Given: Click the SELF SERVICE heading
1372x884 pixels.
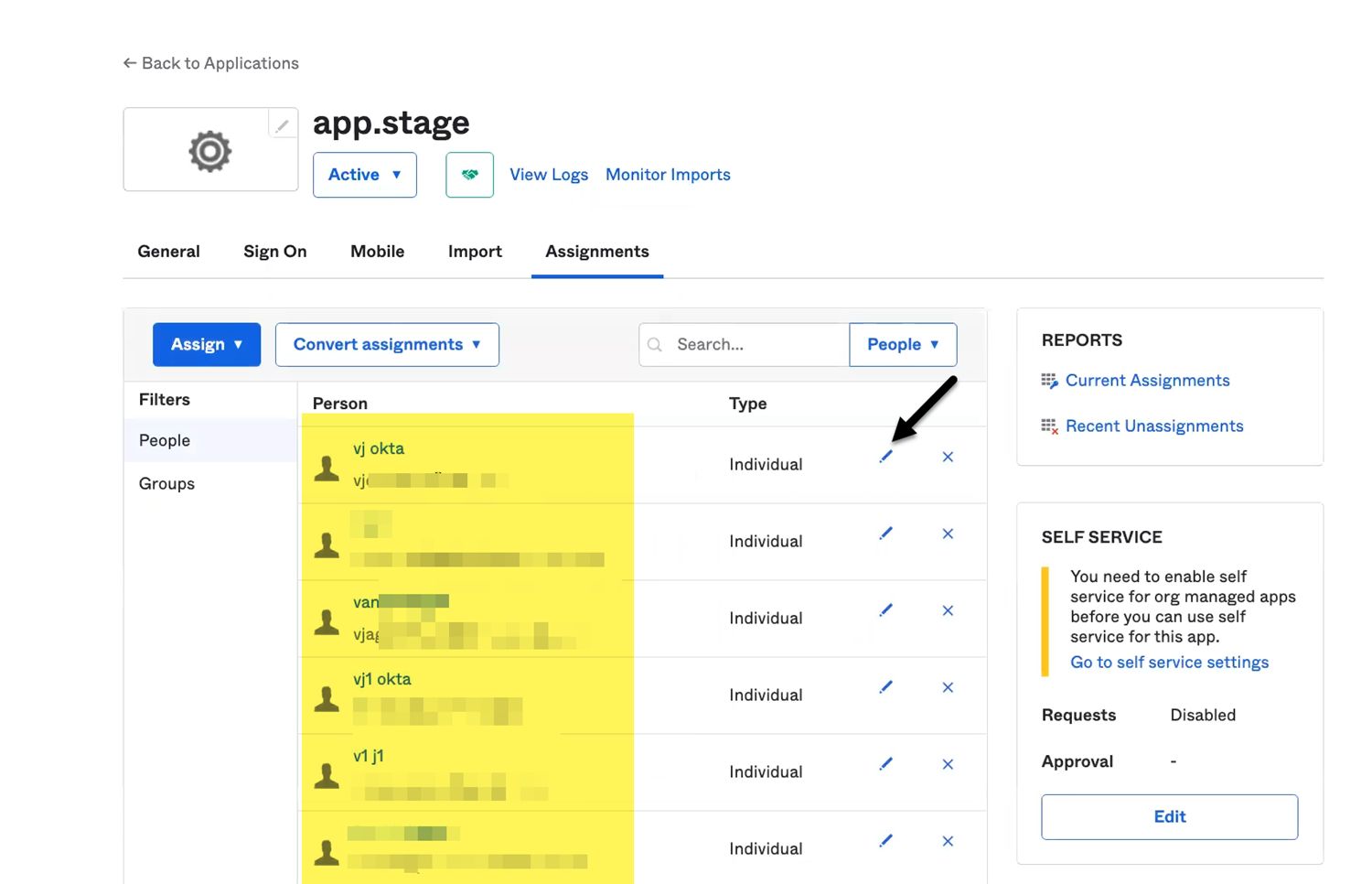Looking at the screenshot, I should click(x=1102, y=538).
